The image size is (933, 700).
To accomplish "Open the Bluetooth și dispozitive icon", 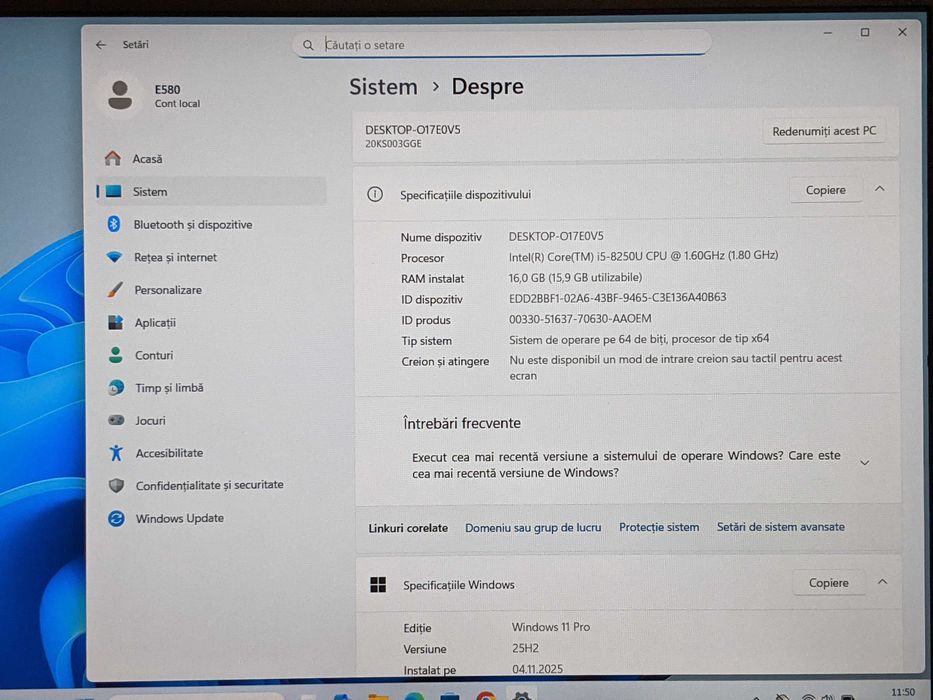I will [x=114, y=224].
